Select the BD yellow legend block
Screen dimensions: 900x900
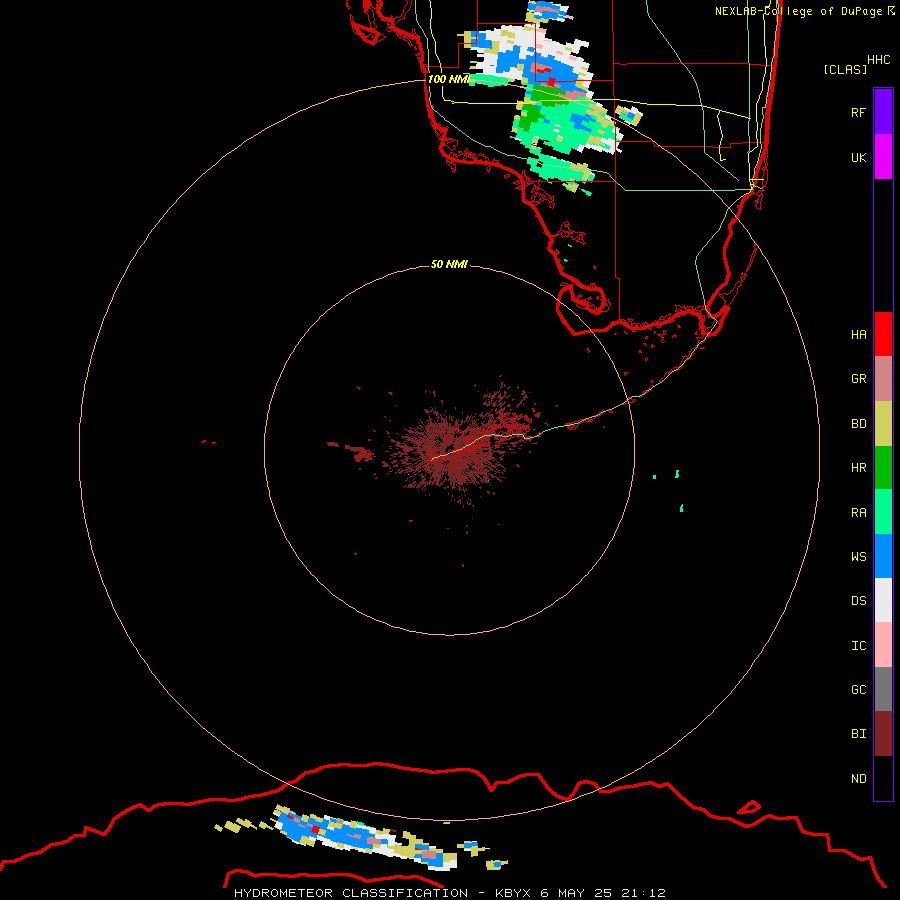883,423
